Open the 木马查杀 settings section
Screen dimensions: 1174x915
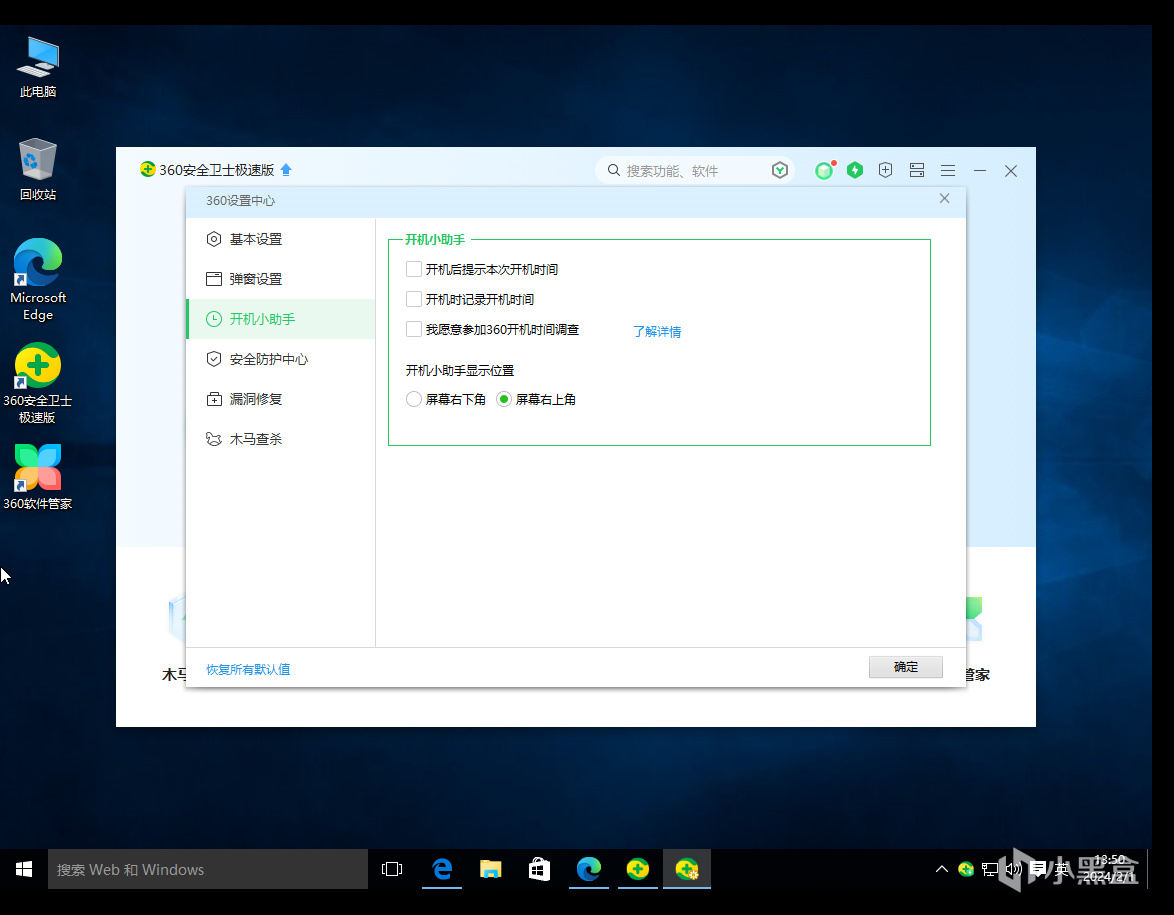(x=281, y=439)
